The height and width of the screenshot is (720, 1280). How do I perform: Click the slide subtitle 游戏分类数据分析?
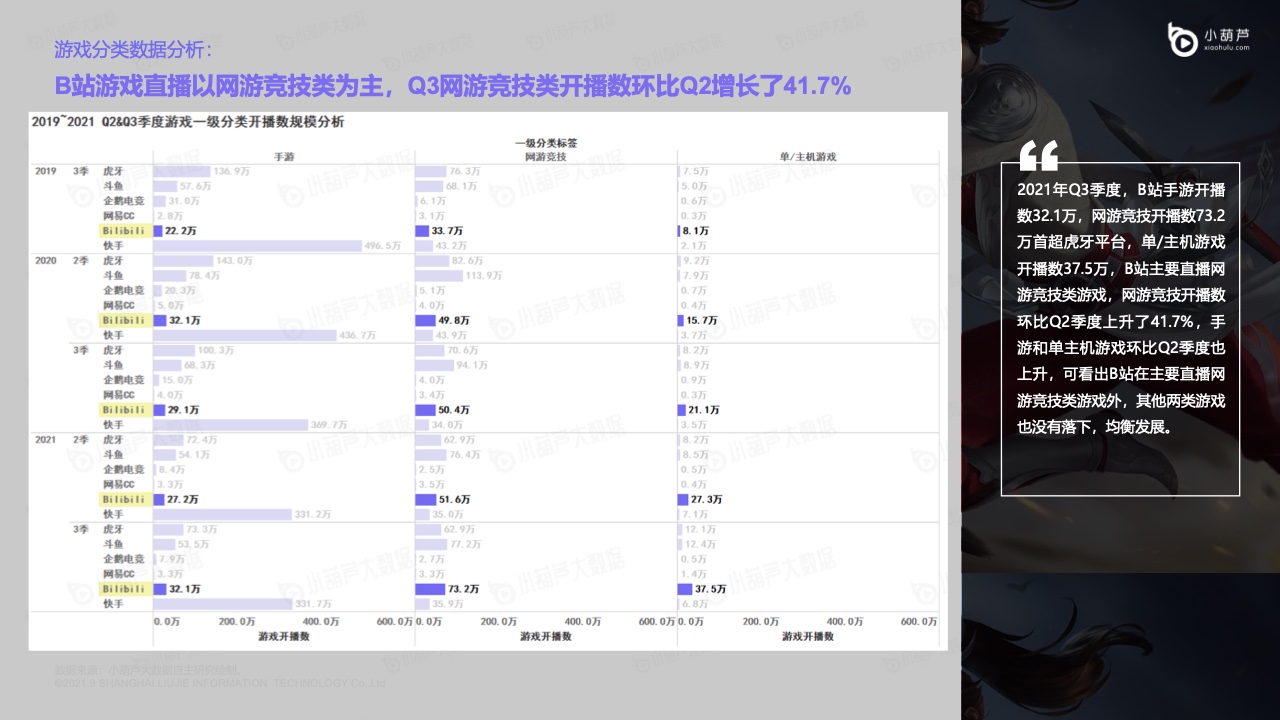(x=133, y=49)
